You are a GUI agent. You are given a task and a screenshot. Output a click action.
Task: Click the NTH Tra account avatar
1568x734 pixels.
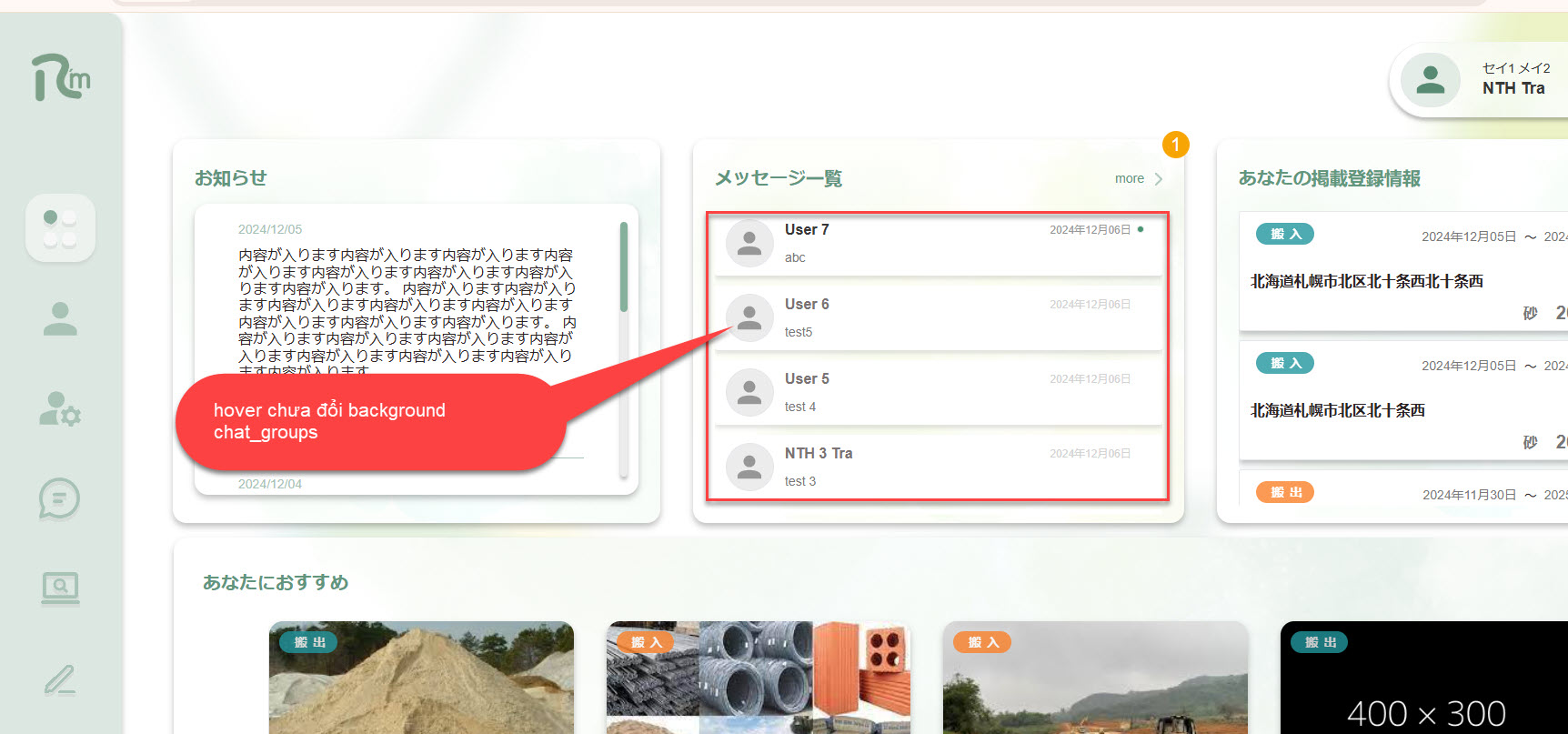tap(1430, 81)
